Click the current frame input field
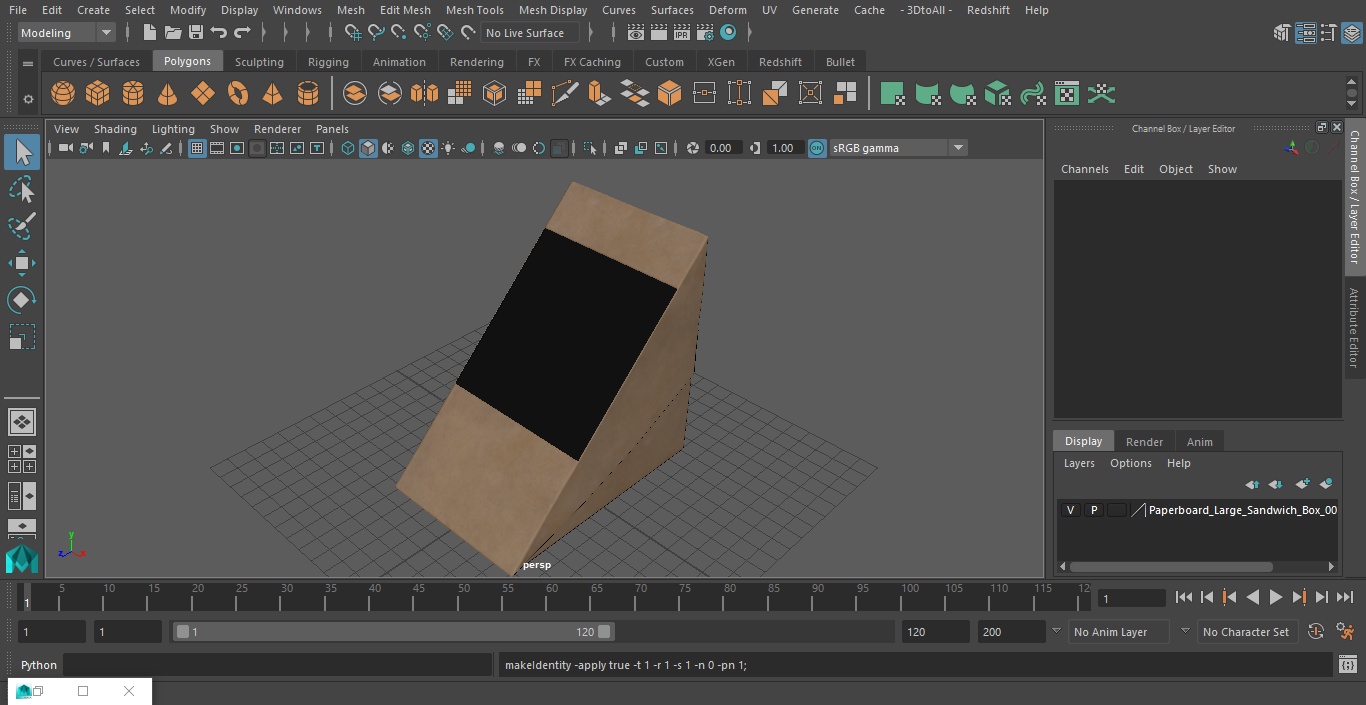Screen dimensions: 1366x705 [x=1131, y=598]
